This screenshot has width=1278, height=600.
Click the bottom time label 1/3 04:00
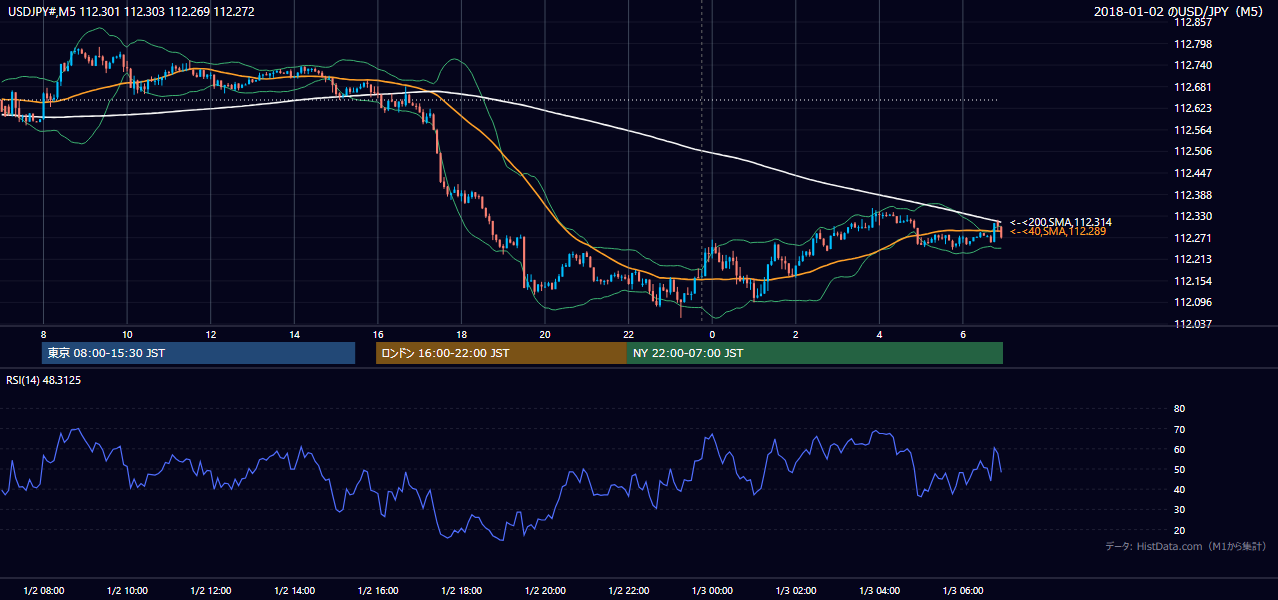(x=880, y=590)
